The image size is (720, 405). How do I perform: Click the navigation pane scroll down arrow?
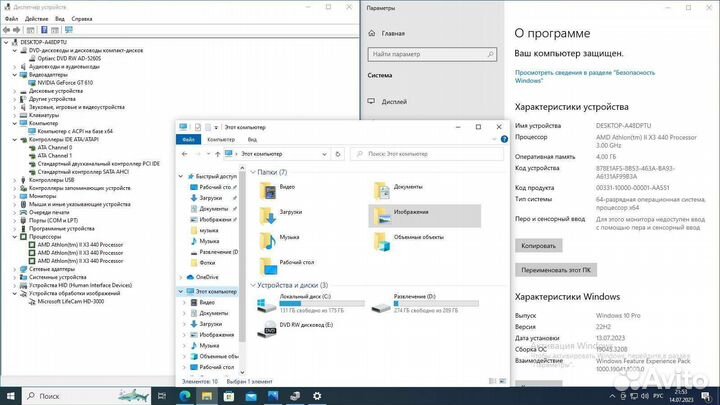pos(242,372)
